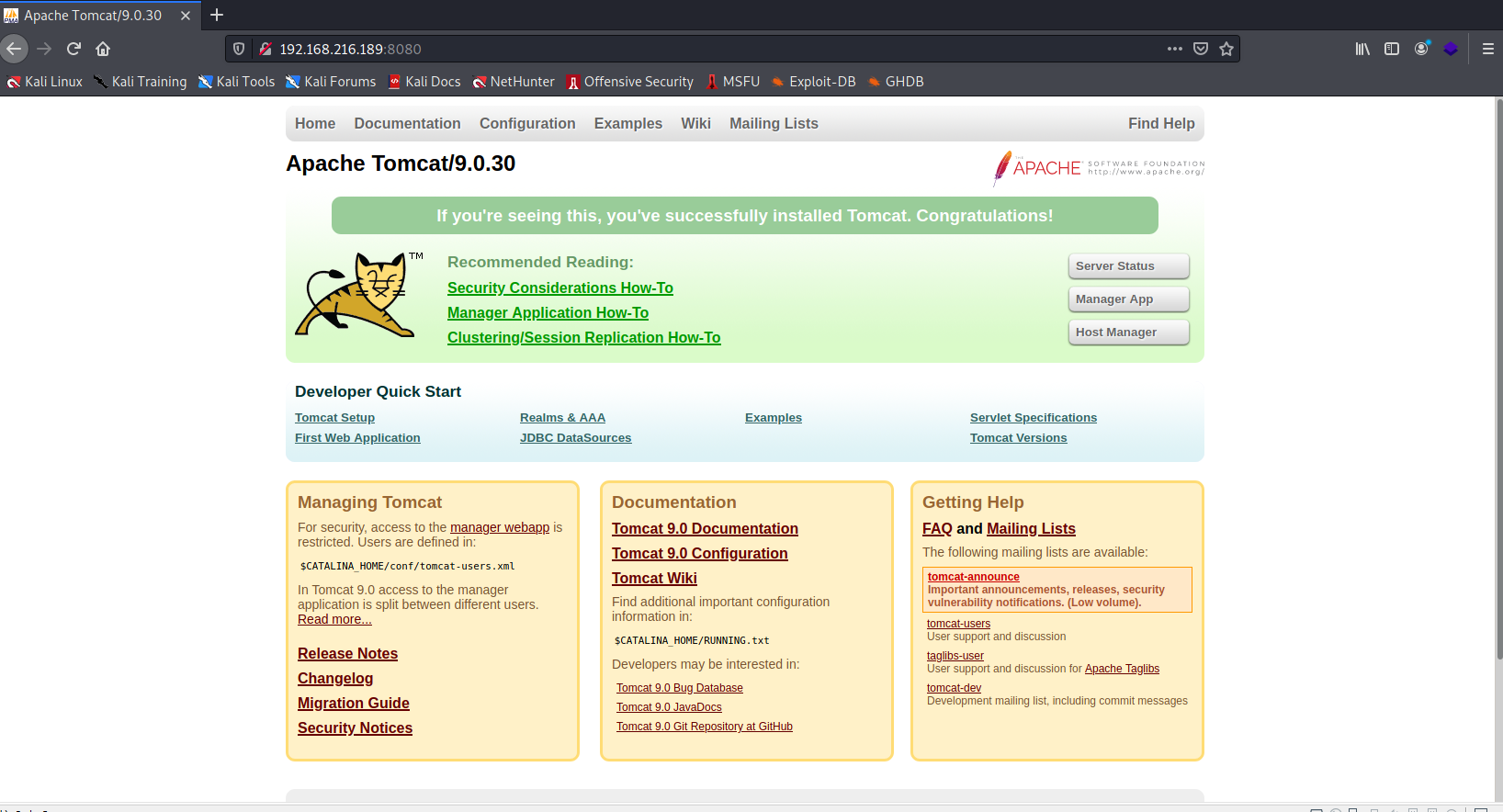Open the Library icon in toolbar
Image resolution: width=1503 pixels, height=812 pixels.
[1362, 49]
